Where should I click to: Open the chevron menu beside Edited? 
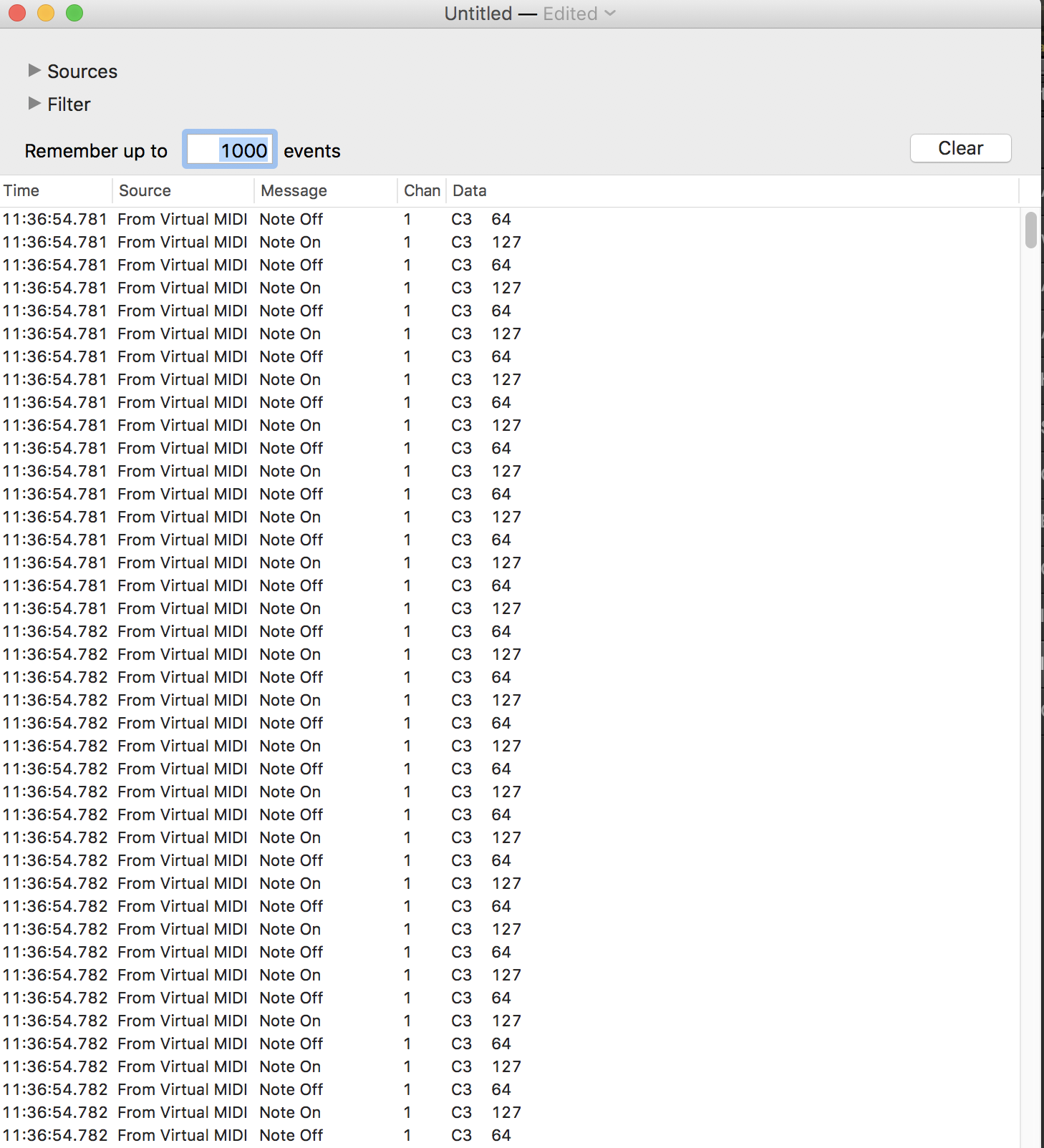[610, 14]
